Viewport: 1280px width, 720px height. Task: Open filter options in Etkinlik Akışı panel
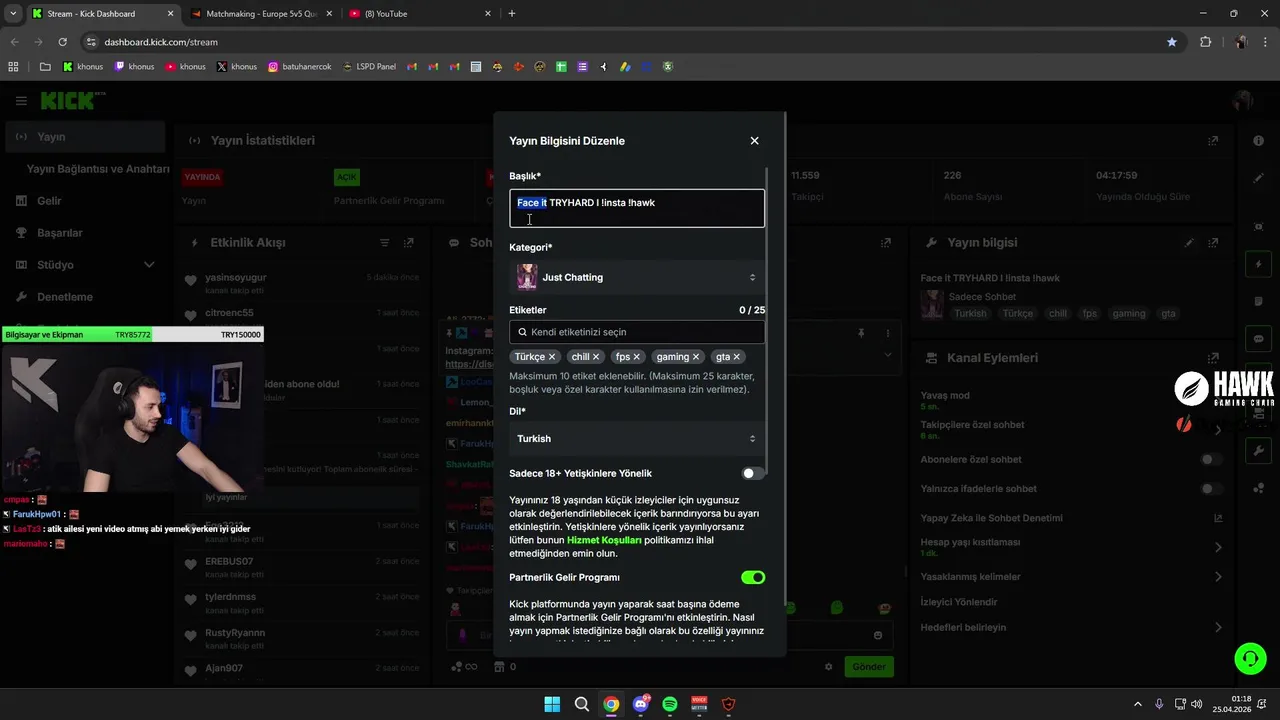pos(384,243)
